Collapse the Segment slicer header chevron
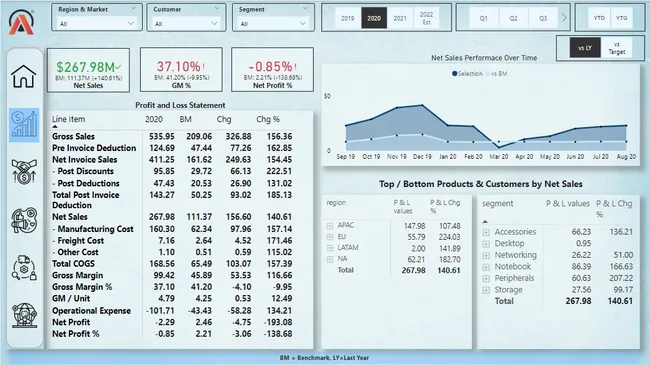The height and width of the screenshot is (365, 650). 305,9
